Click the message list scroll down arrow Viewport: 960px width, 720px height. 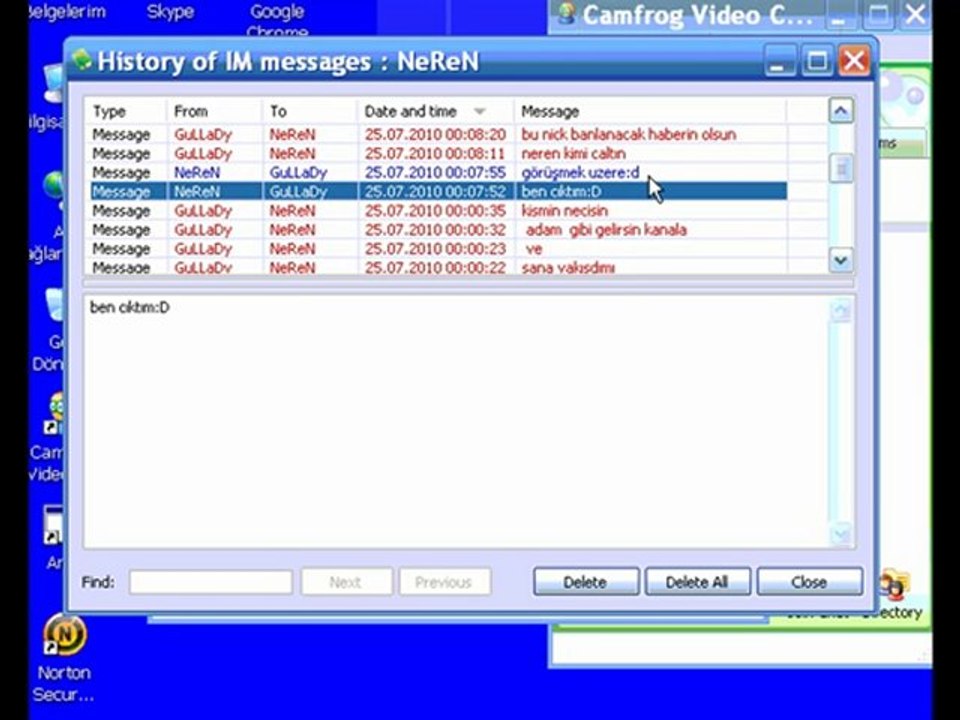pyautogui.click(x=841, y=260)
